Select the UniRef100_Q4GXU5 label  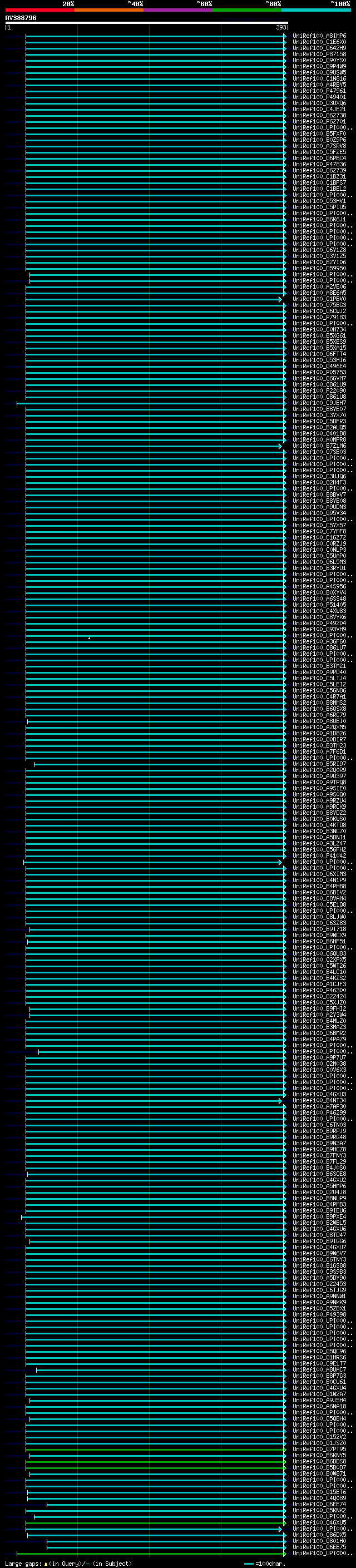(x=319, y=1522)
